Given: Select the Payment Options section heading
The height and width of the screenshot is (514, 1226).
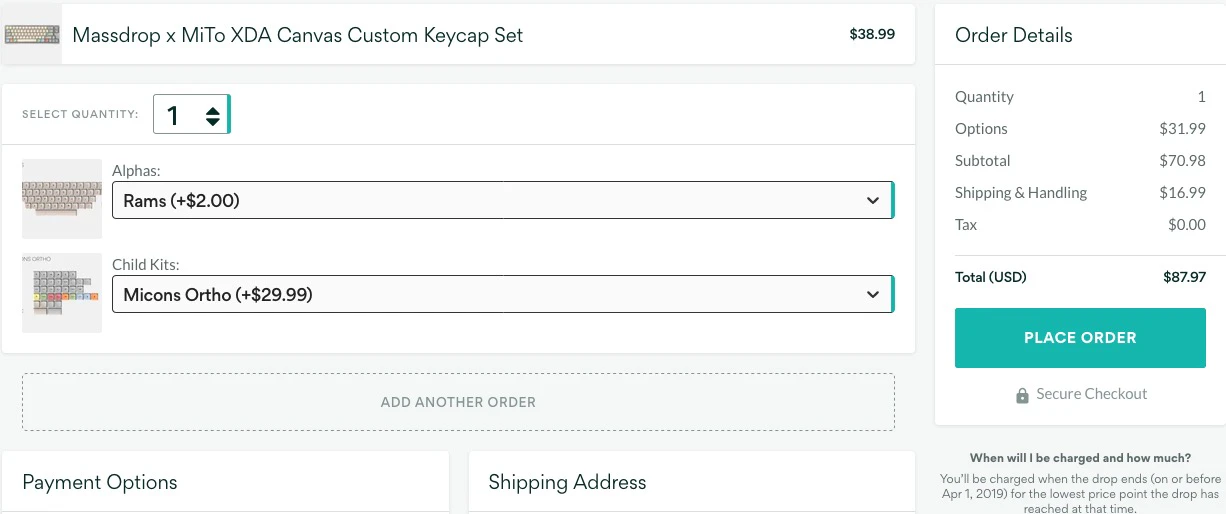Looking at the screenshot, I should [100, 482].
